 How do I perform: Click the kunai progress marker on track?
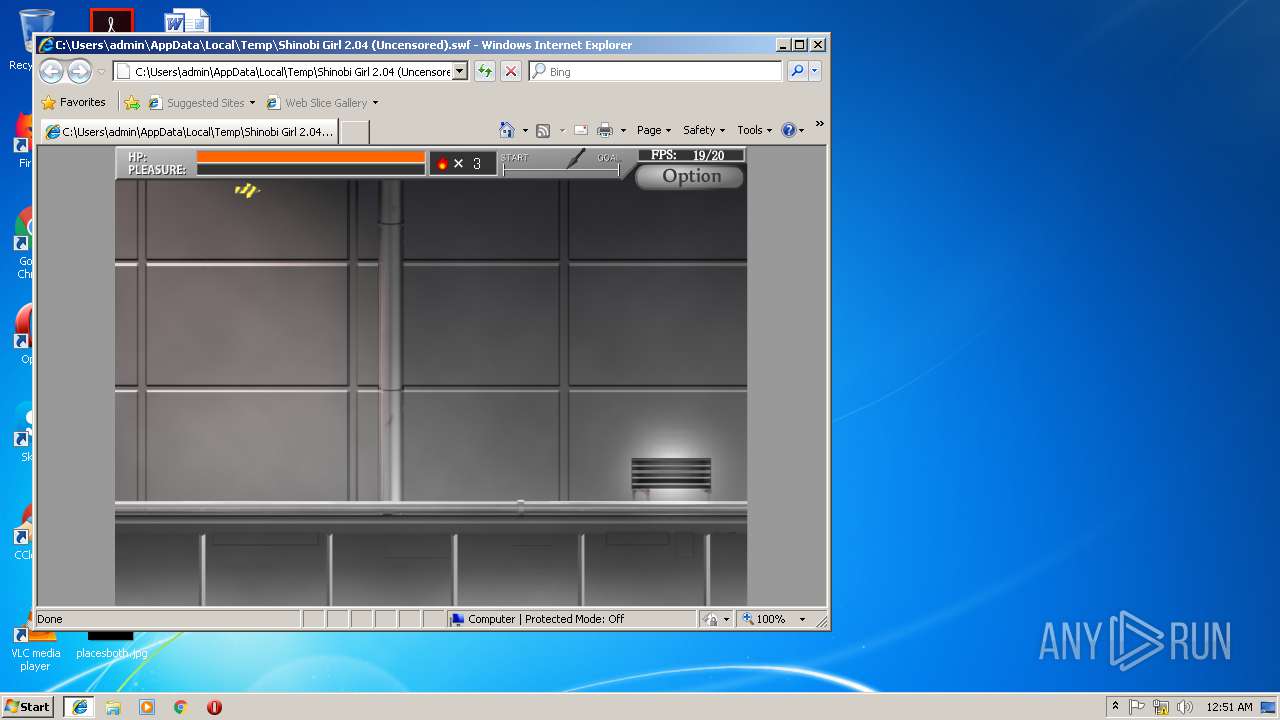(x=575, y=158)
